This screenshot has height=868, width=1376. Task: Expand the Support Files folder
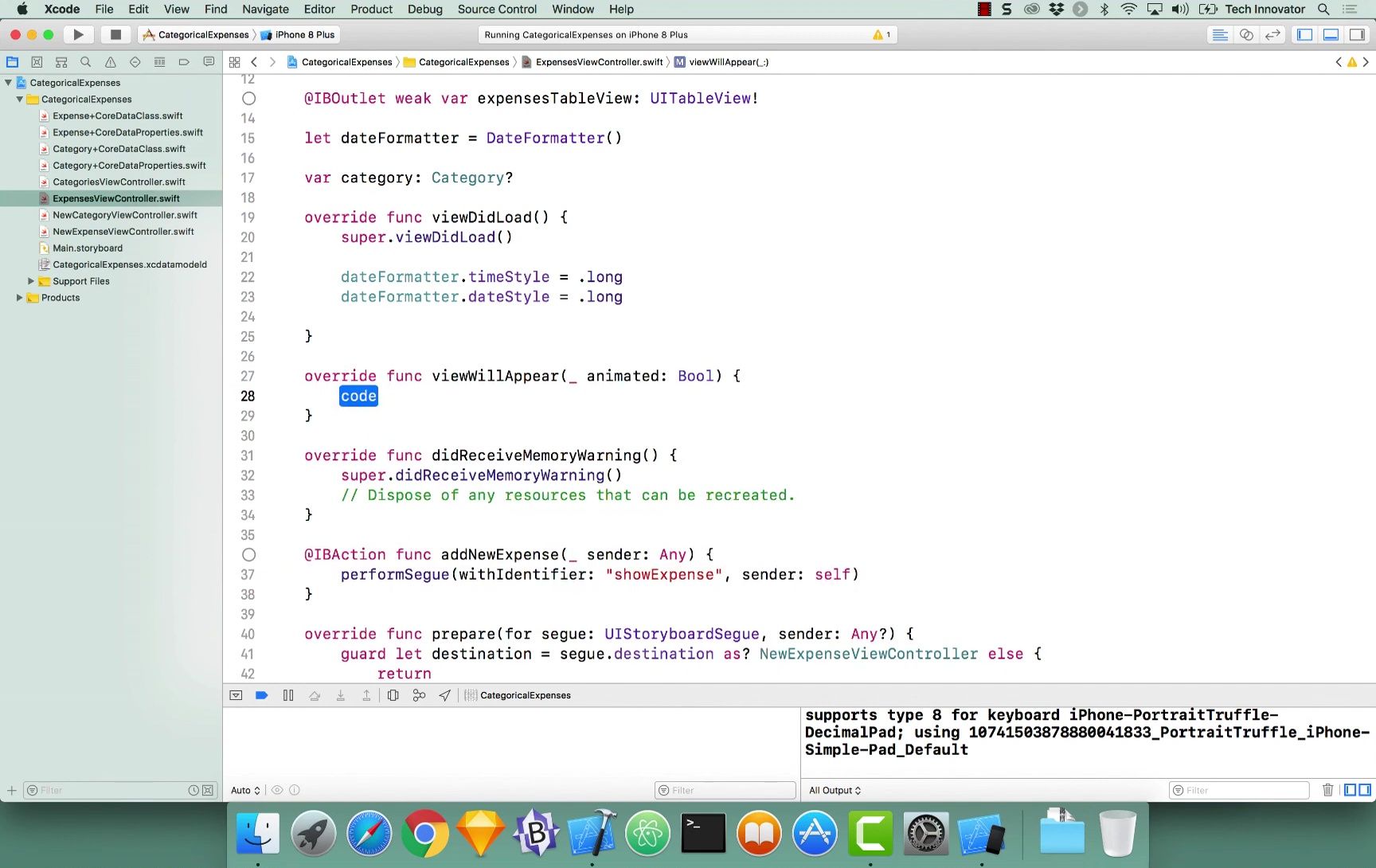(x=30, y=281)
